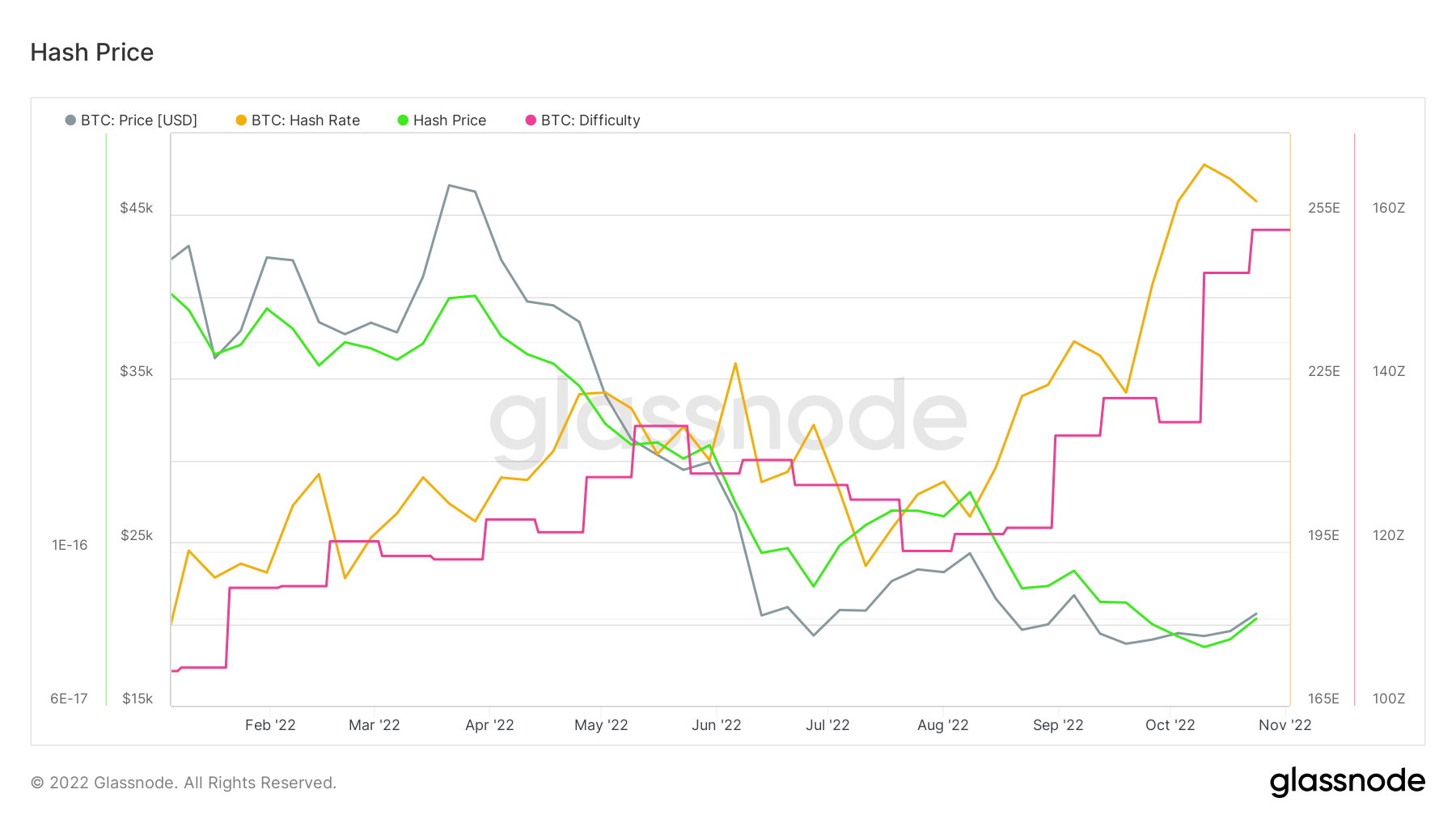The height and width of the screenshot is (819, 1456).
Task: Select the Jun '22 x-axis label
Action: pos(717,725)
